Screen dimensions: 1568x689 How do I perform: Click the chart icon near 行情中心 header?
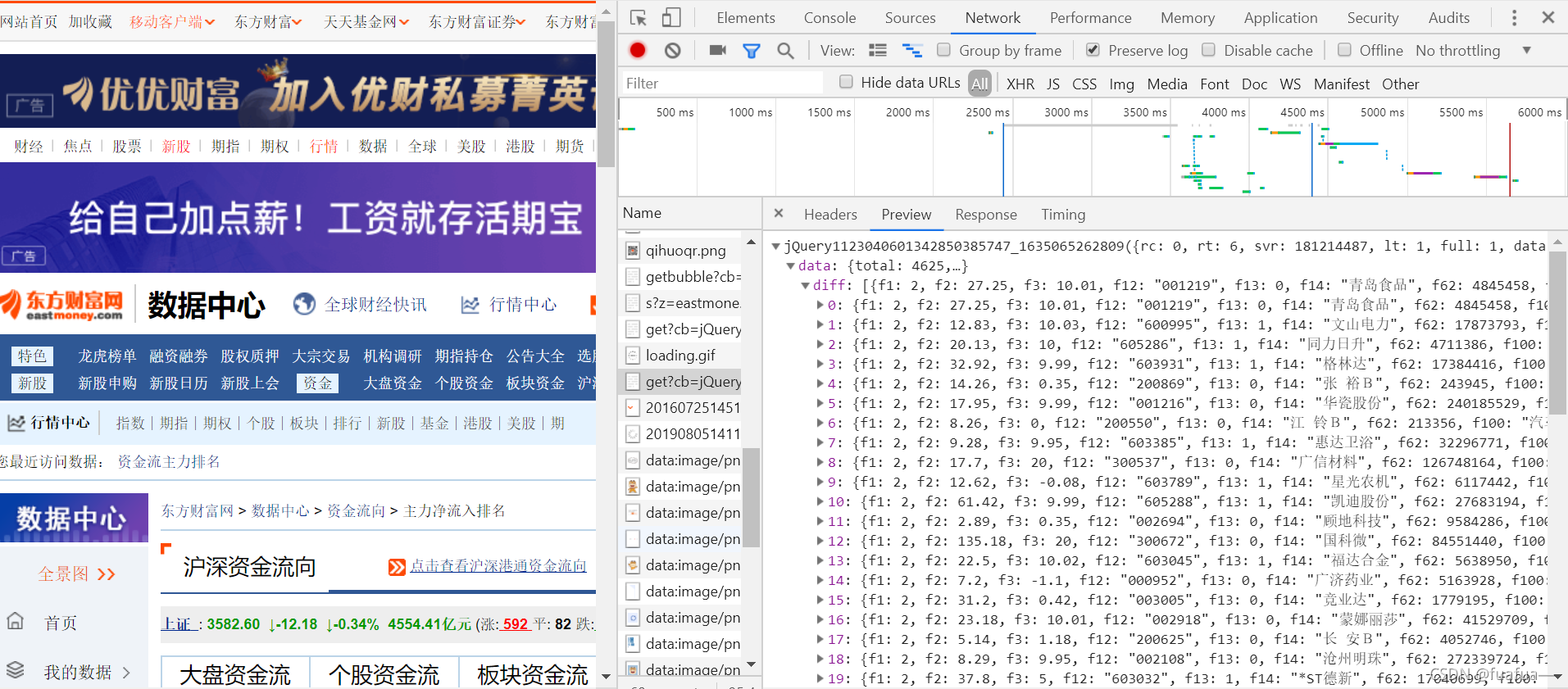pyautogui.click(x=470, y=305)
